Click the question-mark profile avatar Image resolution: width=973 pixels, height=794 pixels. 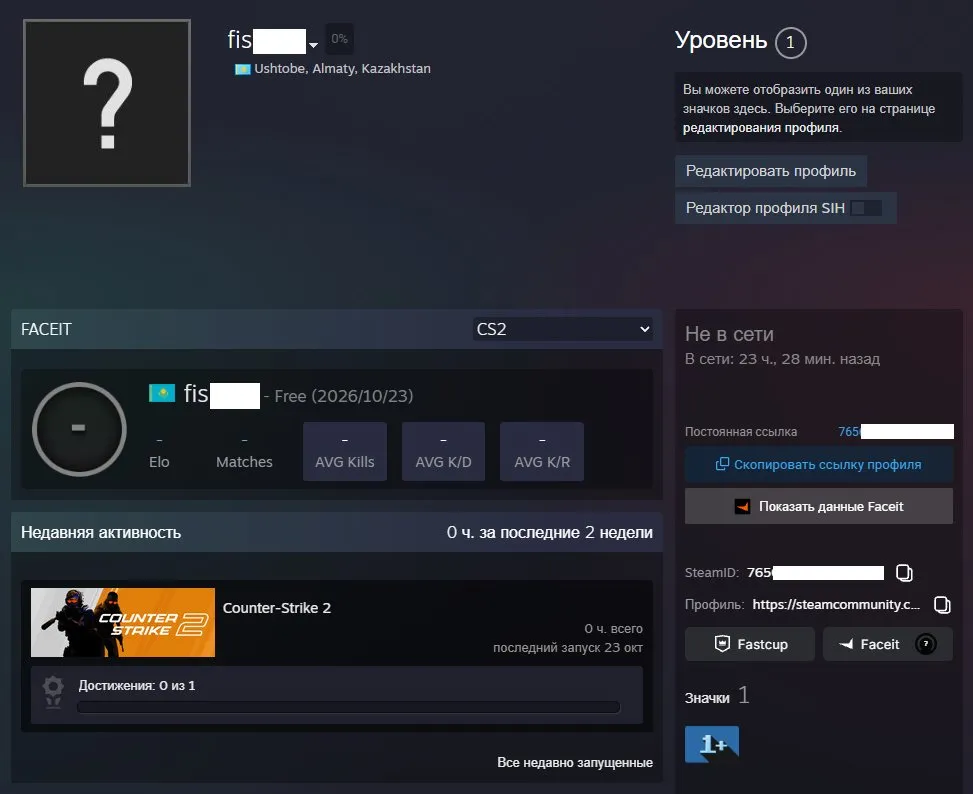[107, 103]
